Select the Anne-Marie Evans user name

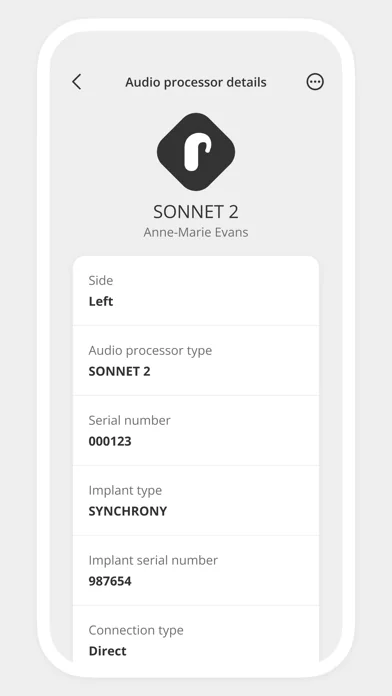coord(196,232)
